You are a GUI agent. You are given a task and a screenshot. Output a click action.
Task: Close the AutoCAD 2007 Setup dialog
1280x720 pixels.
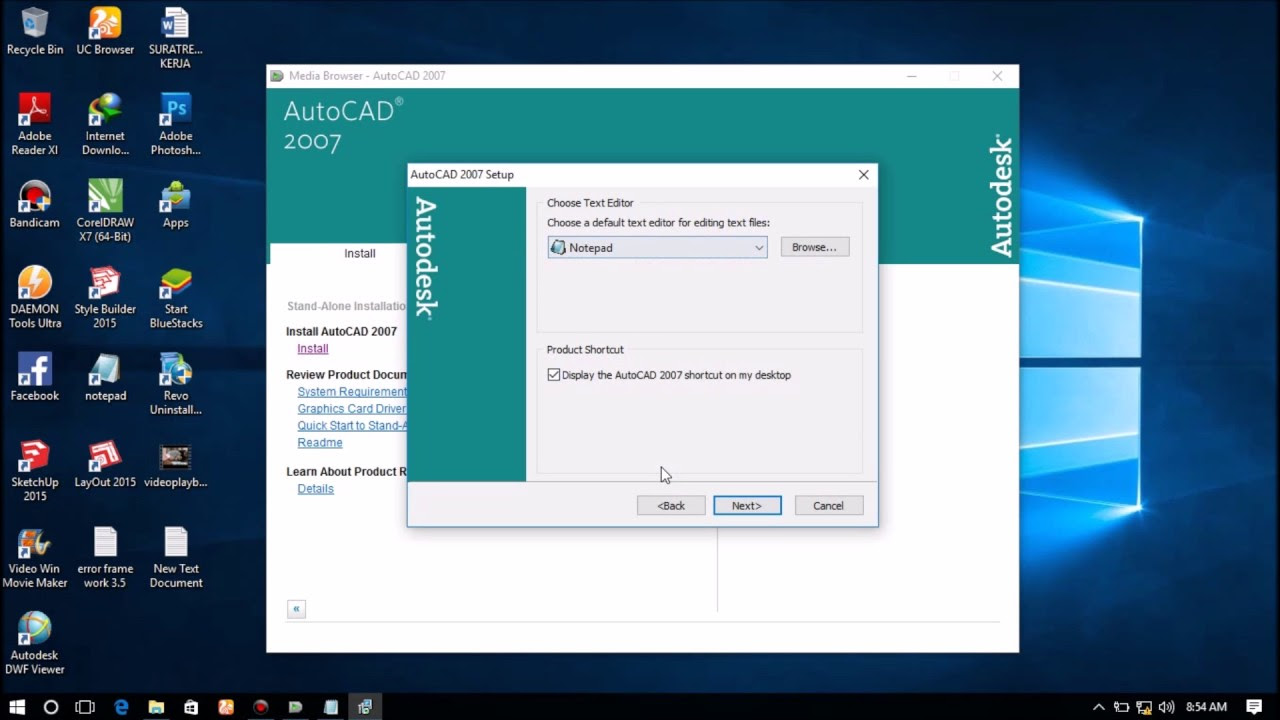(863, 175)
